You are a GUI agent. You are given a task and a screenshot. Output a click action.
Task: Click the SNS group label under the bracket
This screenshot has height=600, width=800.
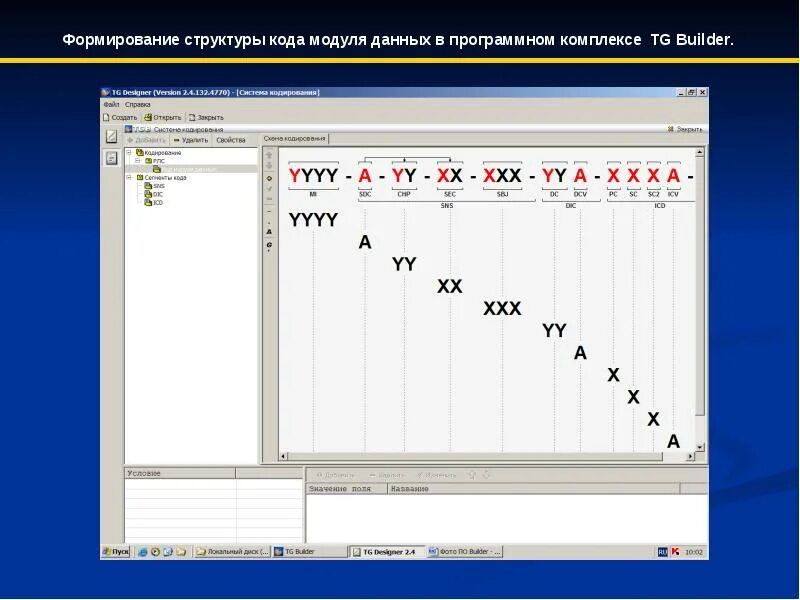[447, 206]
